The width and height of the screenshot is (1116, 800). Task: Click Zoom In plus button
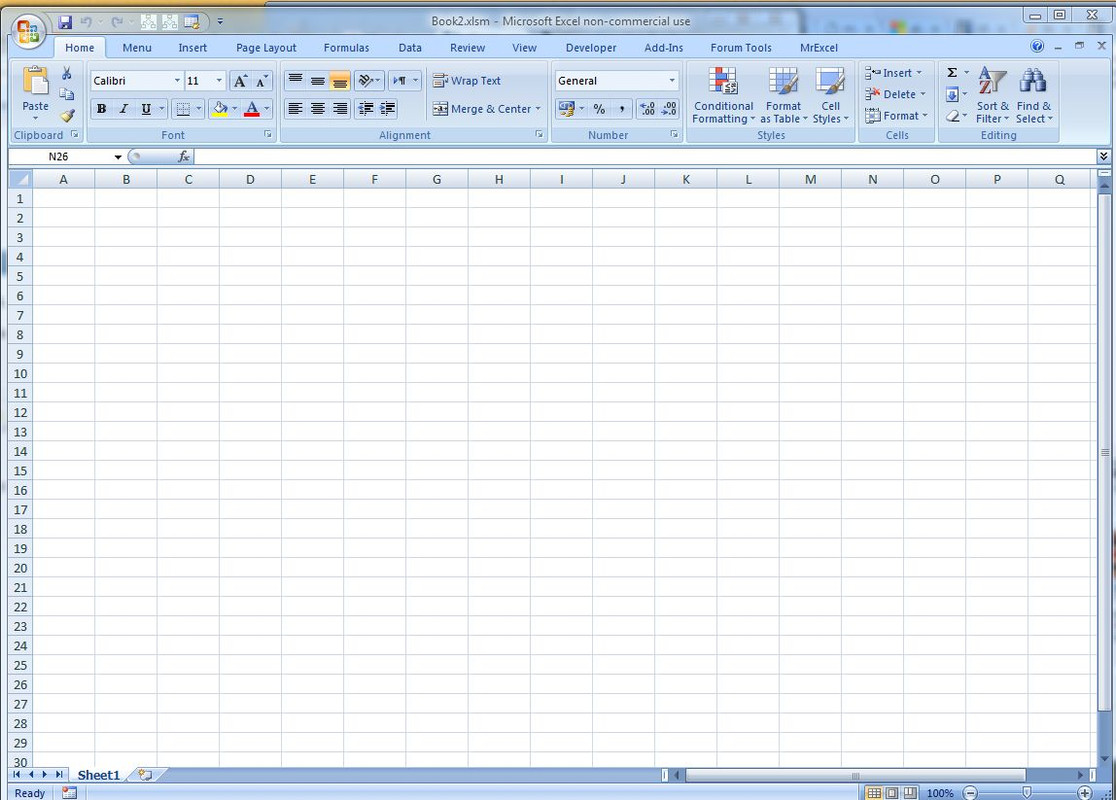[x=1085, y=793]
